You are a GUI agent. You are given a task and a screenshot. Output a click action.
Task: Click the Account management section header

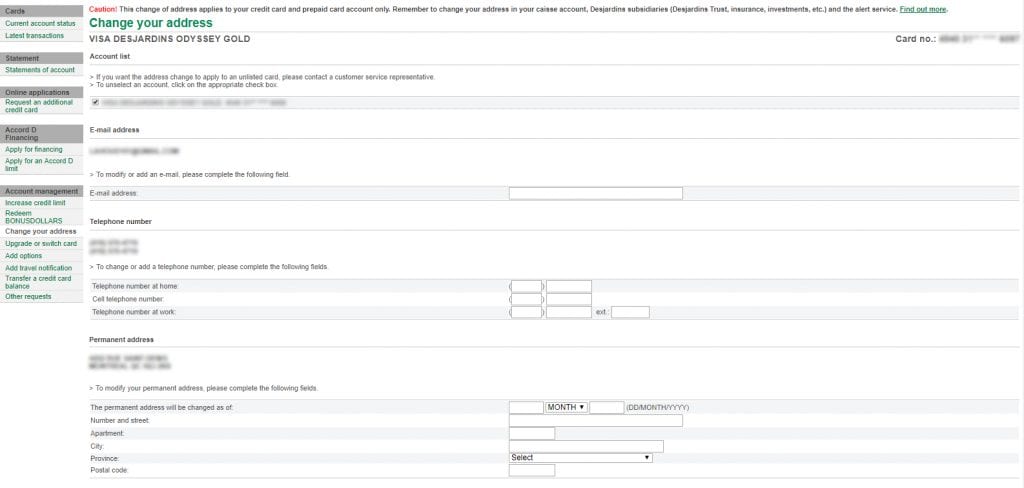(42, 191)
